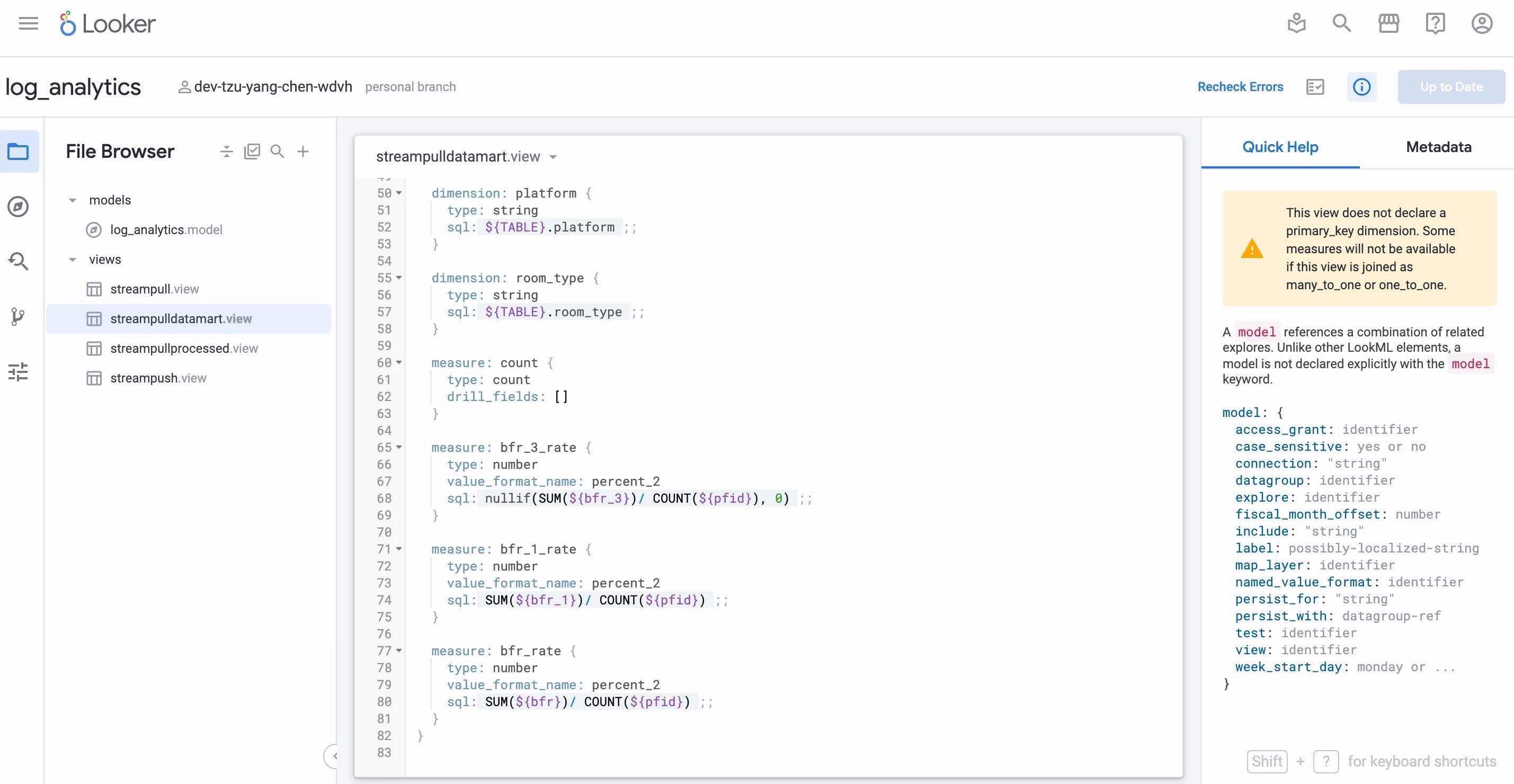The width and height of the screenshot is (1514, 784).
Task: Open streampulldatamart.view file dropdown arrow
Action: (x=553, y=157)
